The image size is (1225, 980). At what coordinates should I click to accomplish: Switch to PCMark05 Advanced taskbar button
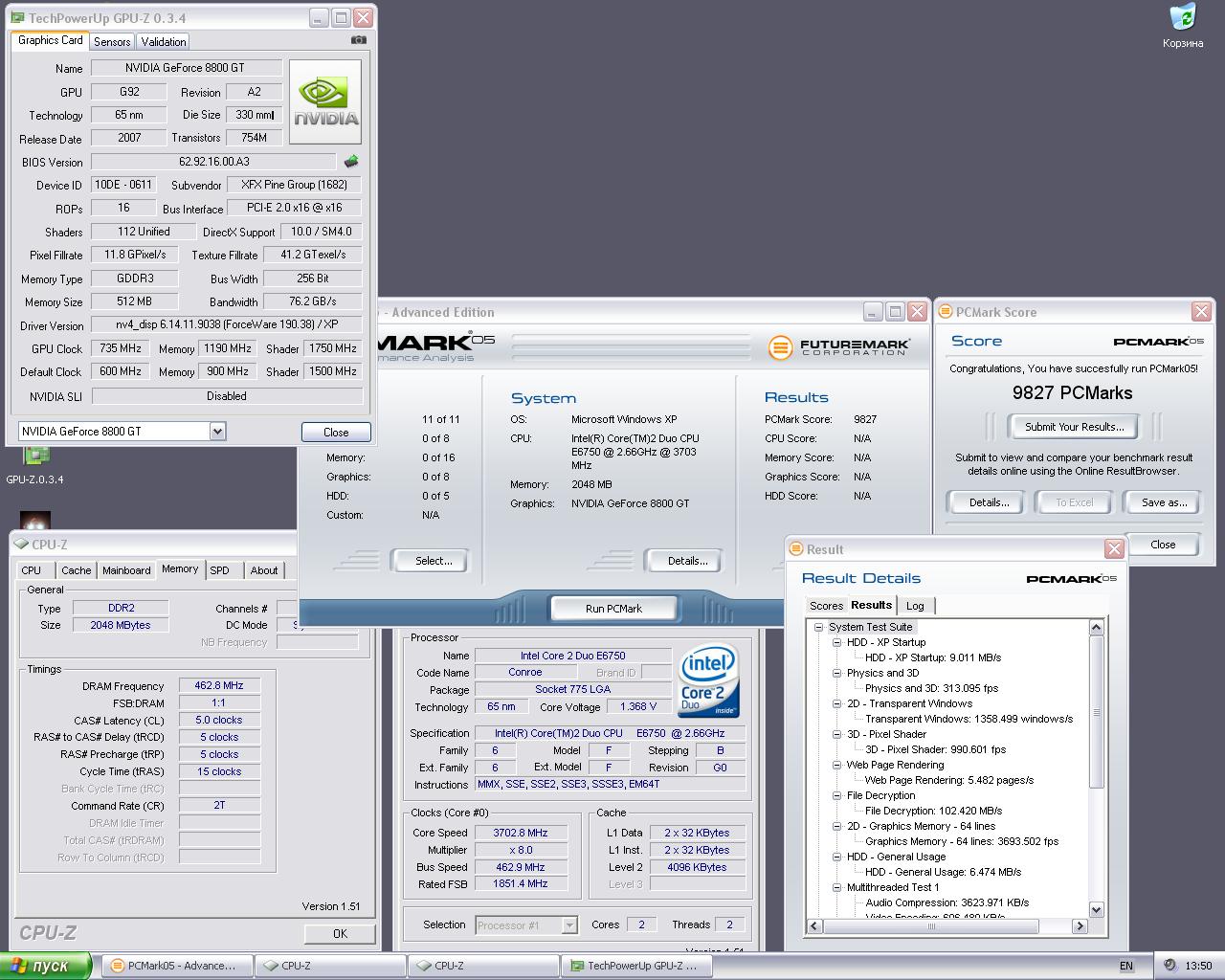pos(177,966)
